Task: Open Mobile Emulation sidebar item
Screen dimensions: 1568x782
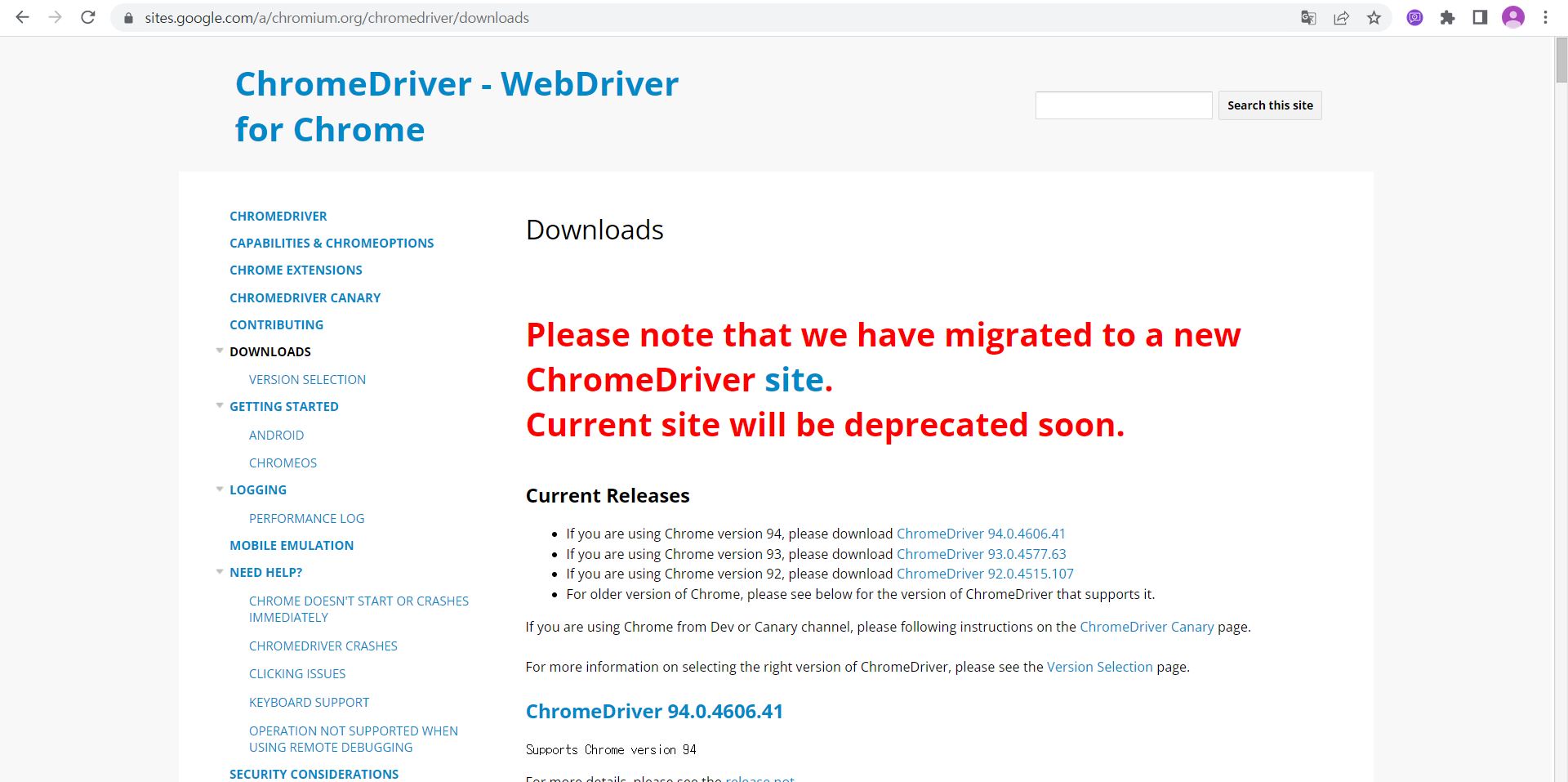Action: tap(292, 545)
